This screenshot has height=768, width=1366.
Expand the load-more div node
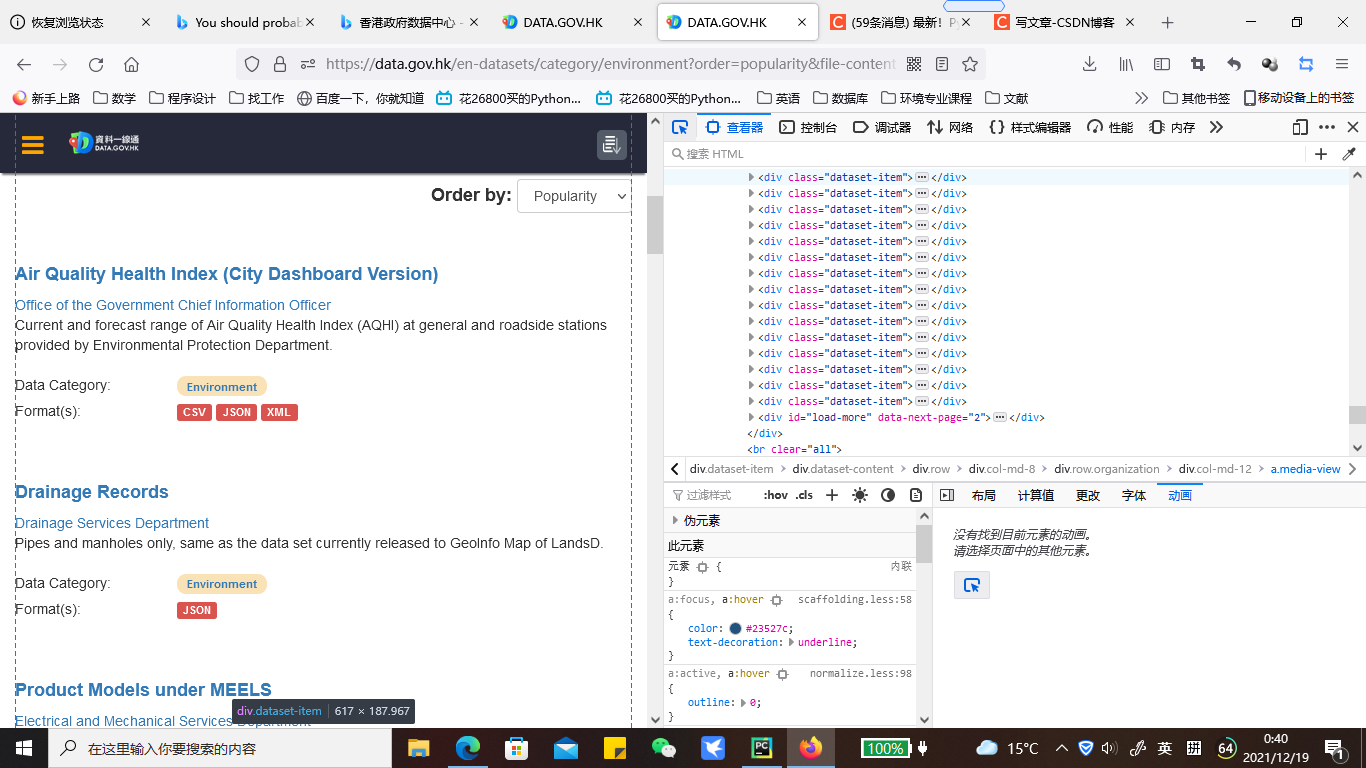750,417
